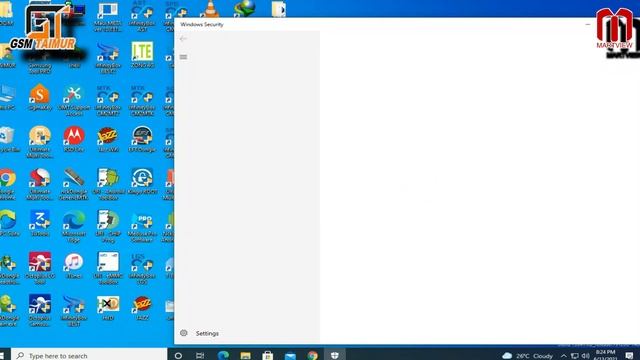Open the green LTE ZONG 4G icon
This screenshot has height=360, width=640.
(142, 54)
